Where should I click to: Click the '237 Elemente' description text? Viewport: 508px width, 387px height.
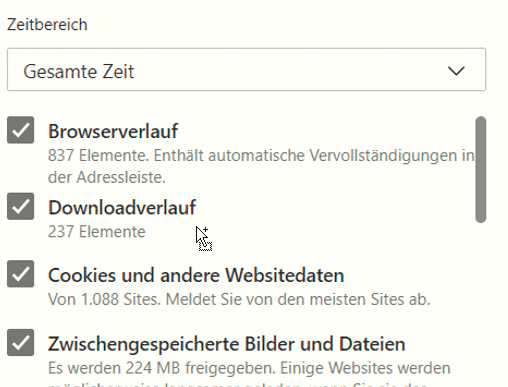click(97, 232)
